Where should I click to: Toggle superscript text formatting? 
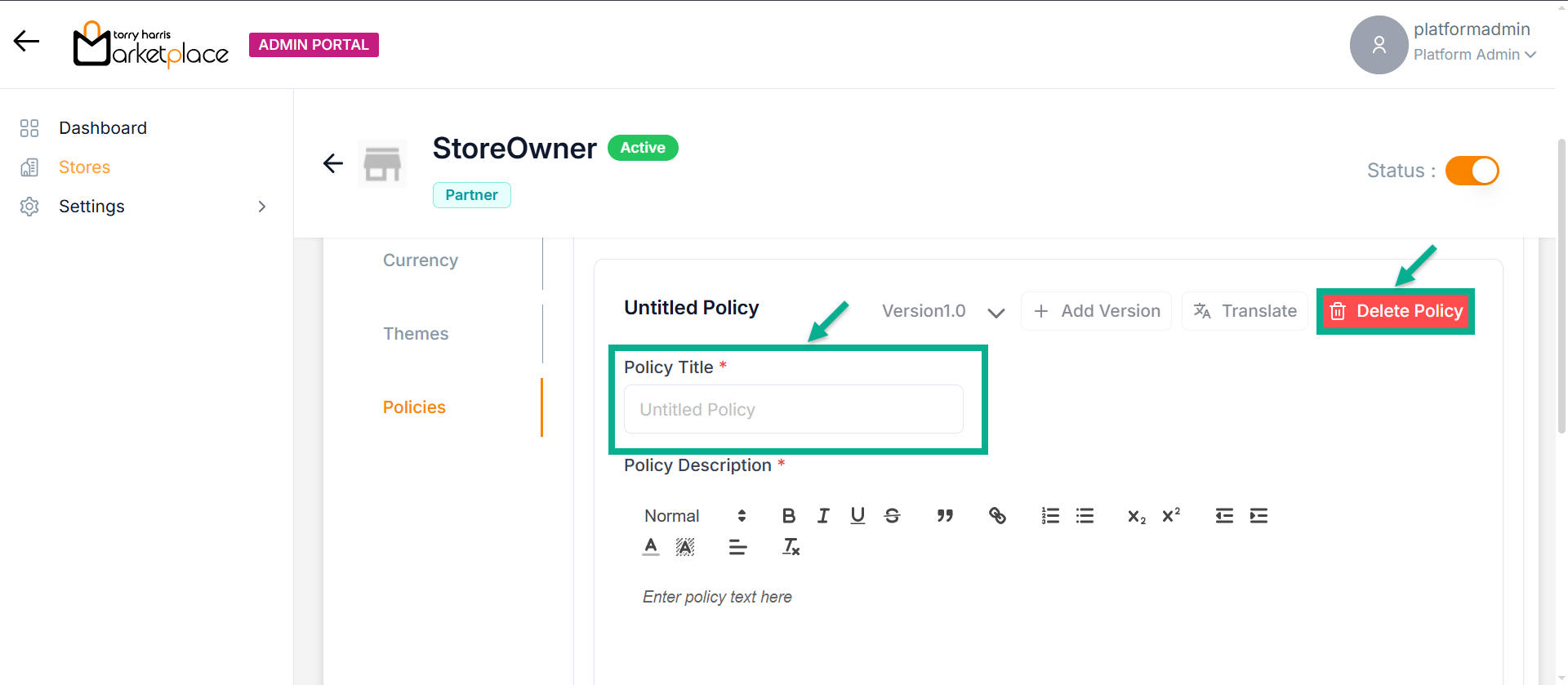point(1171,516)
